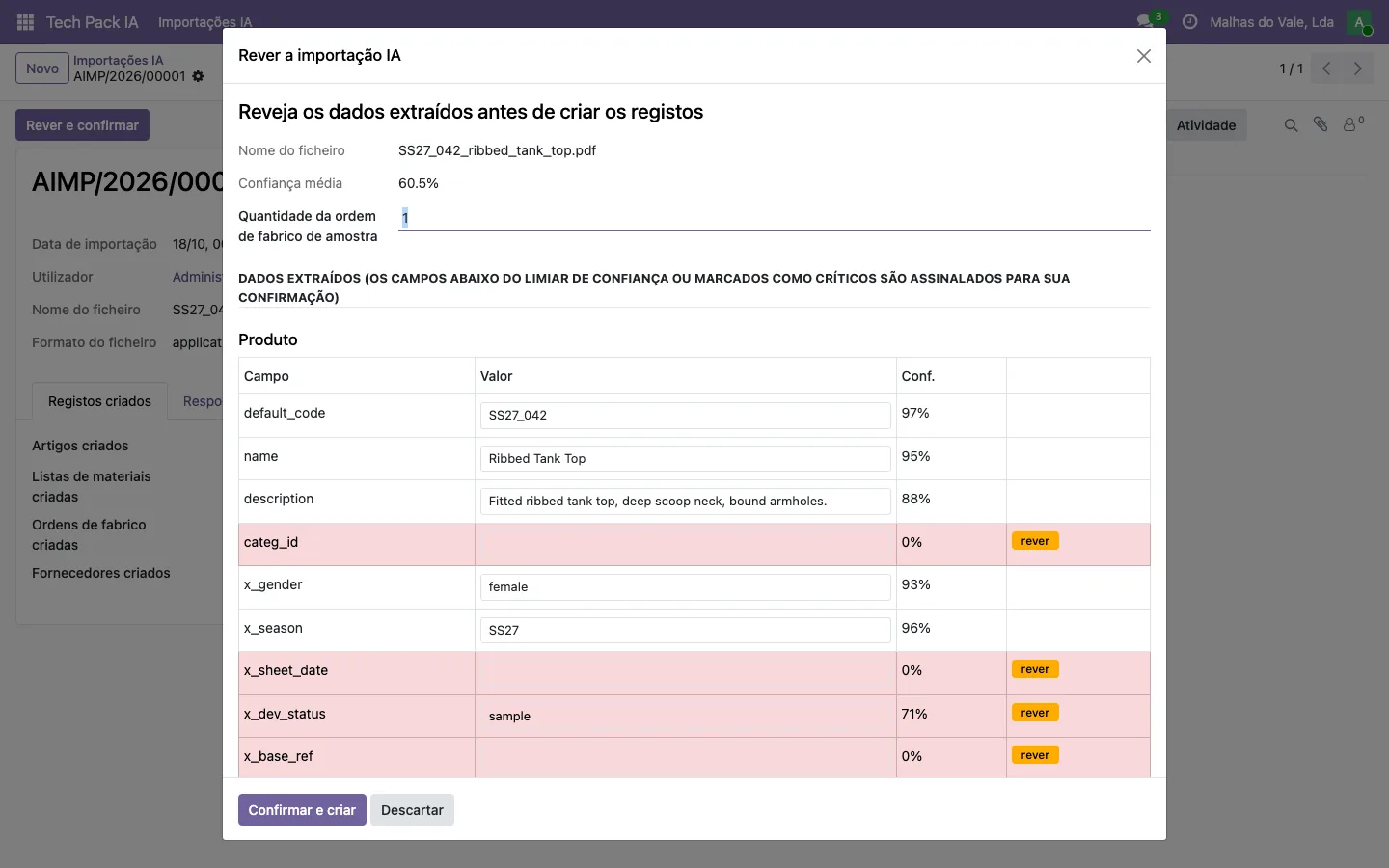Close the Rever a importação IA dialog

pos(1144,56)
